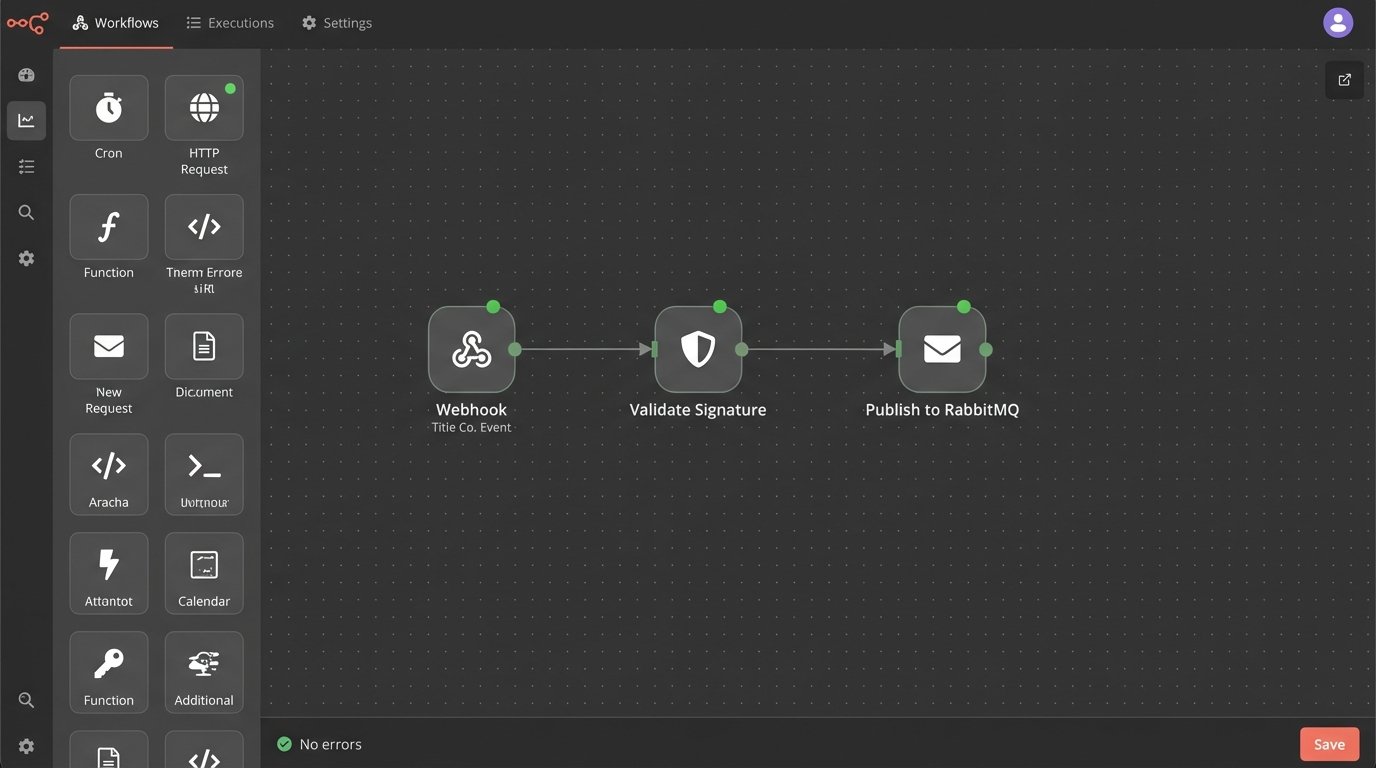The width and height of the screenshot is (1376, 768).
Task: Select the Document node from the panel
Action: coord(203,346)
